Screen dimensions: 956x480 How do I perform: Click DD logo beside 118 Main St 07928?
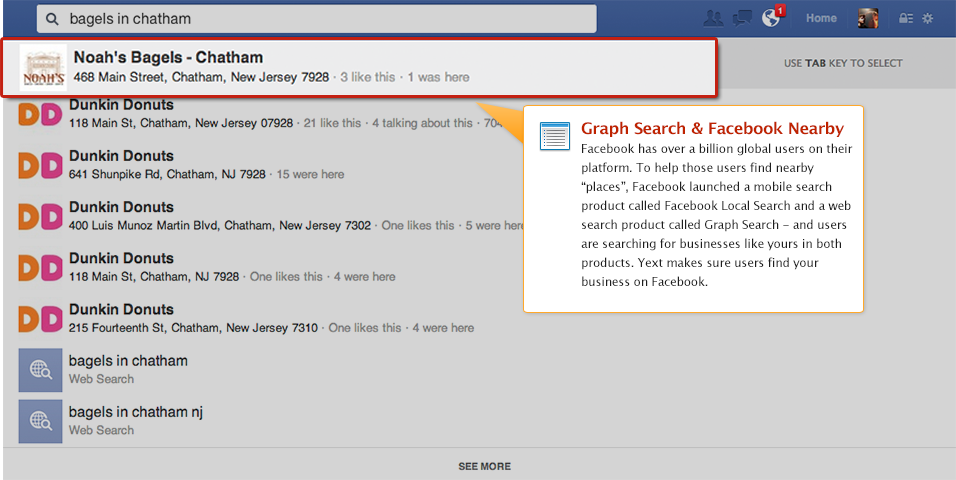40,114
